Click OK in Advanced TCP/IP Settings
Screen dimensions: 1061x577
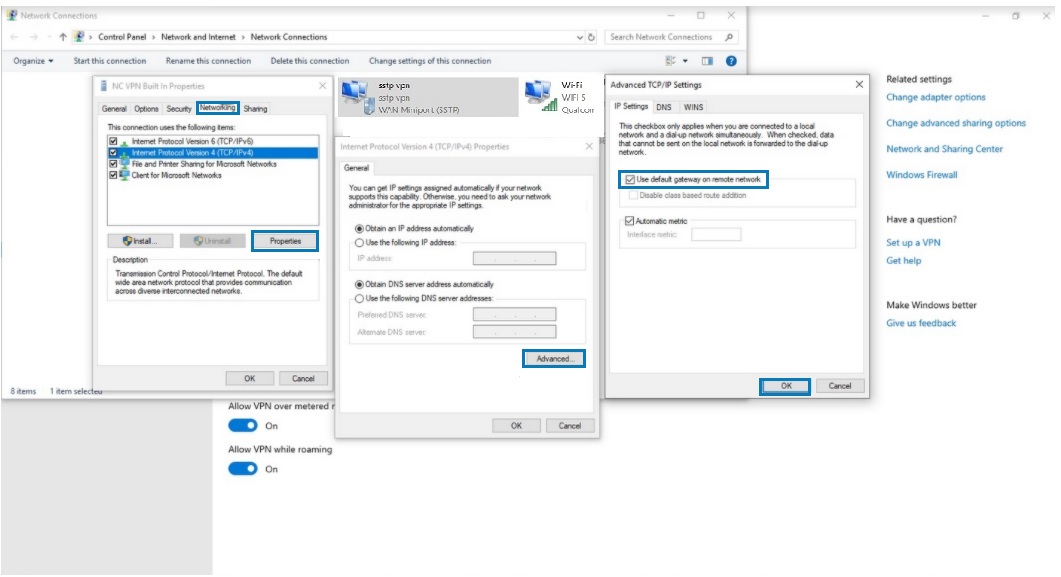click(785, 386)
